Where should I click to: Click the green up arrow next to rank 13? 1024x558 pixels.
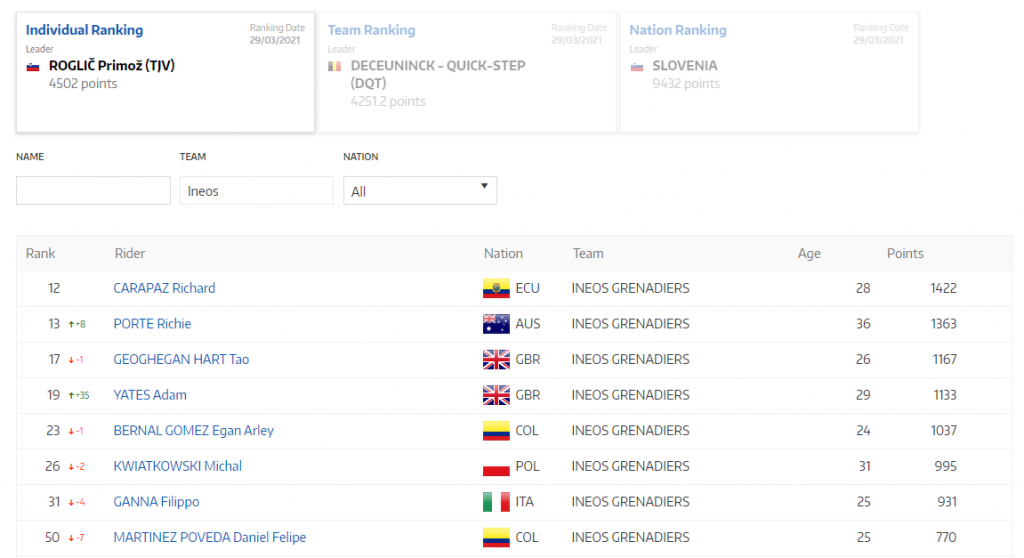point(72,324)
